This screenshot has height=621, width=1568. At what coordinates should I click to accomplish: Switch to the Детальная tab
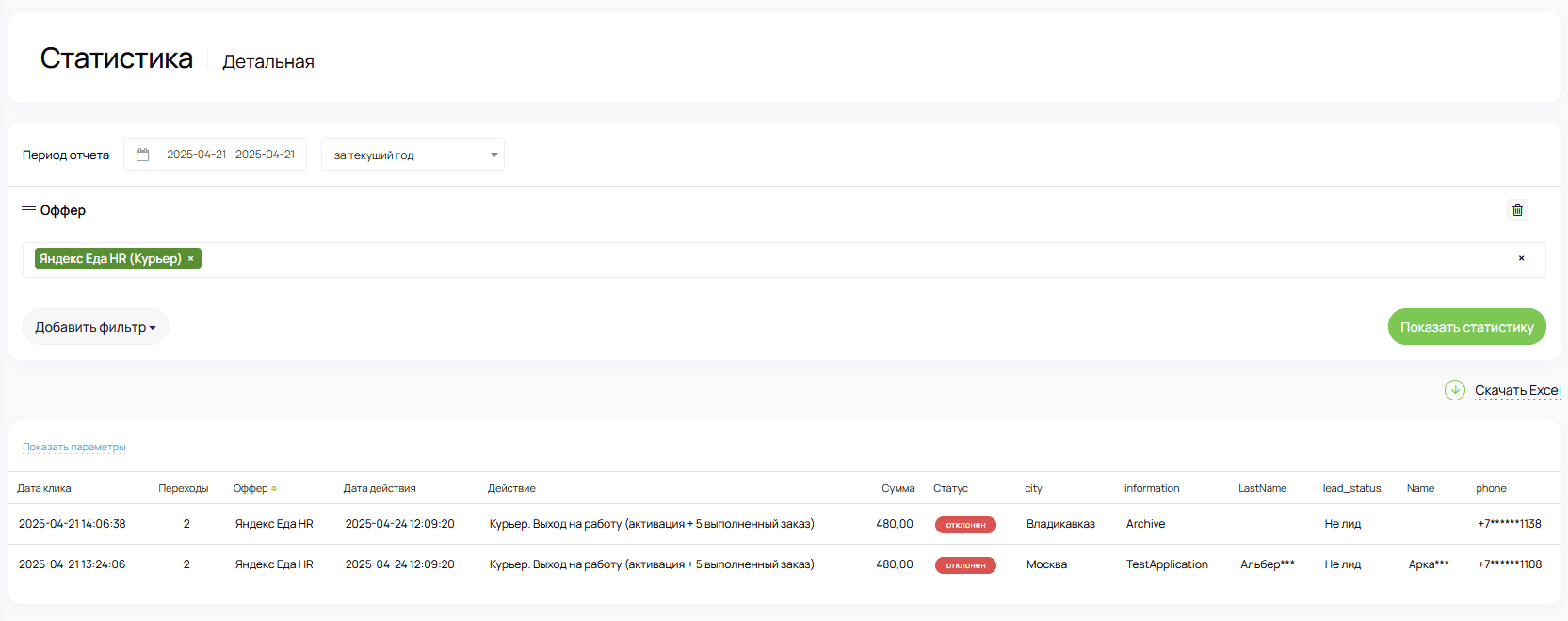[268, 62]
